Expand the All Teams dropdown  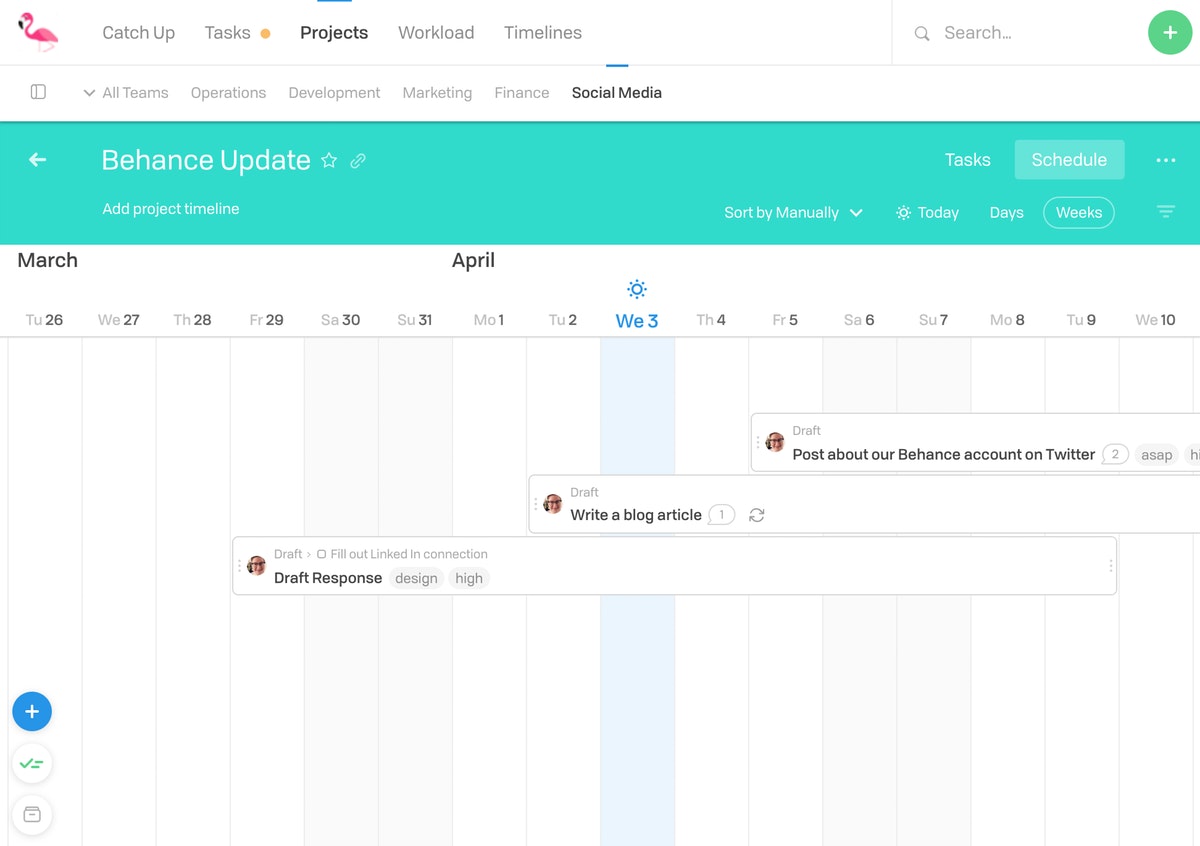[x=125, y=92]
